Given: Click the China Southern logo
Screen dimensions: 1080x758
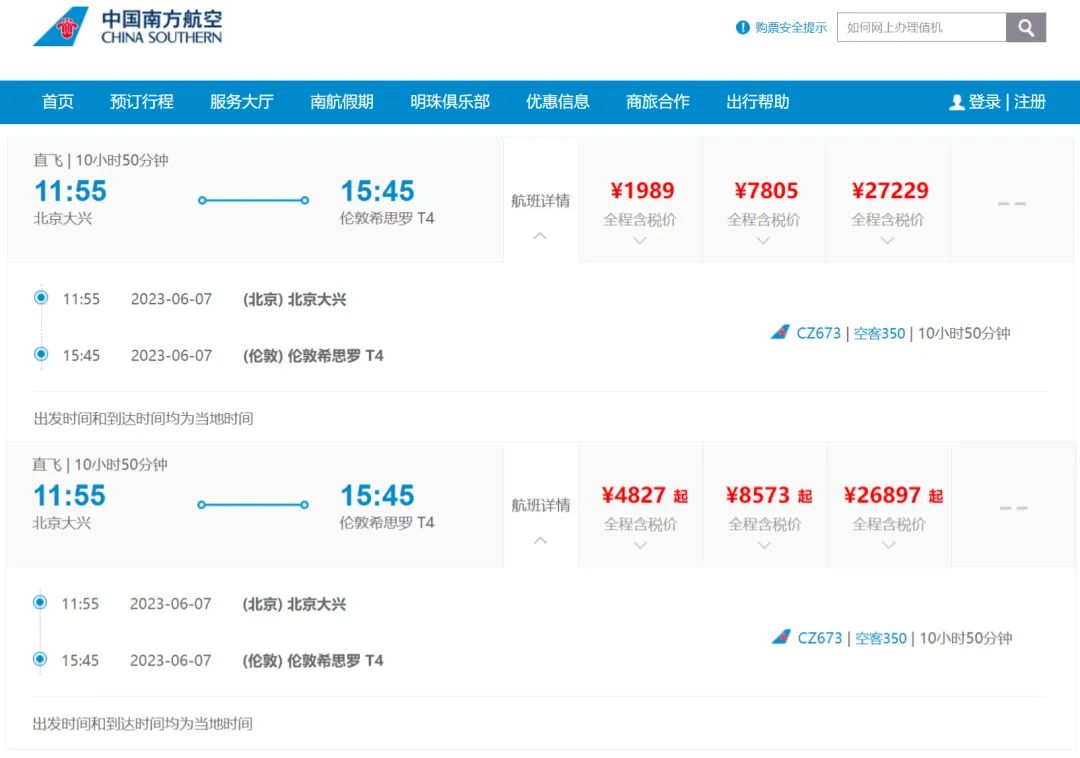Looking at the screenshot, I should coord(128,27).
